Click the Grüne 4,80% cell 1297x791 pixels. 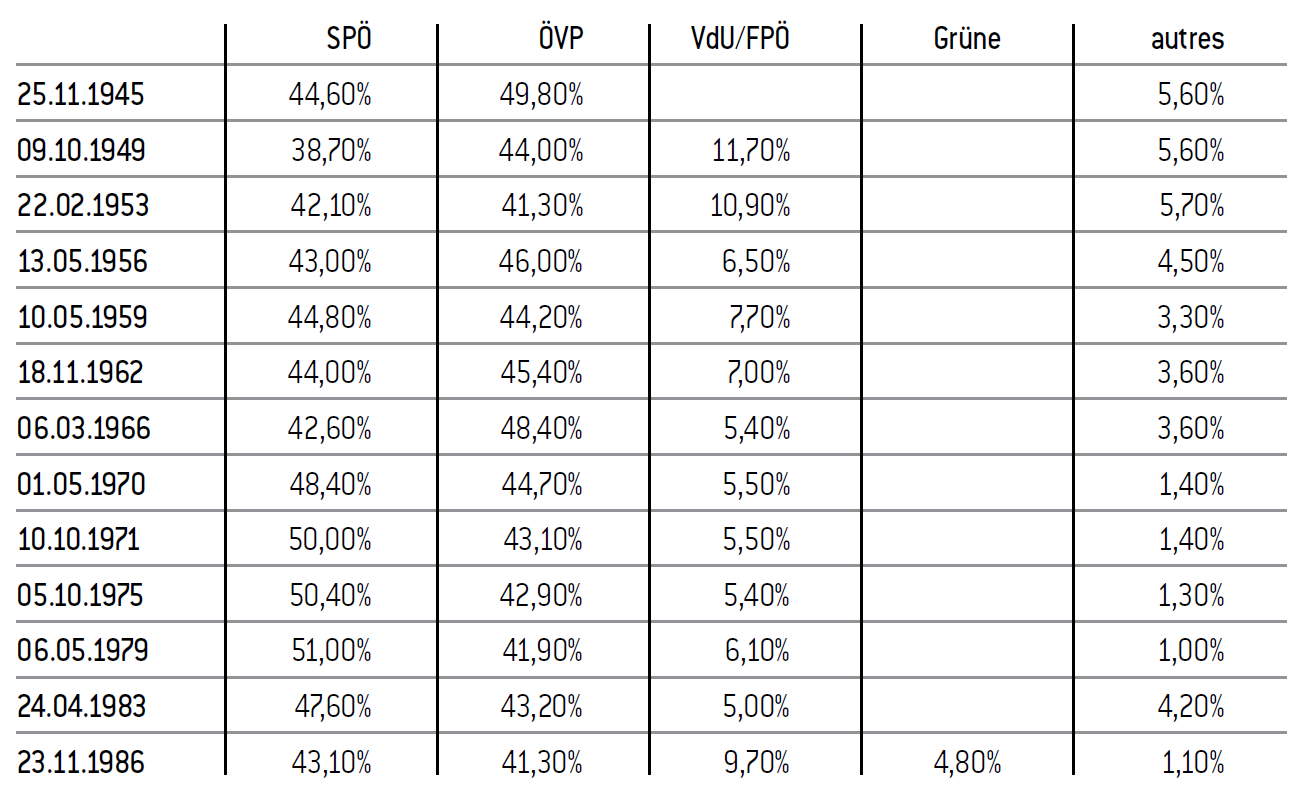[966, 762]
